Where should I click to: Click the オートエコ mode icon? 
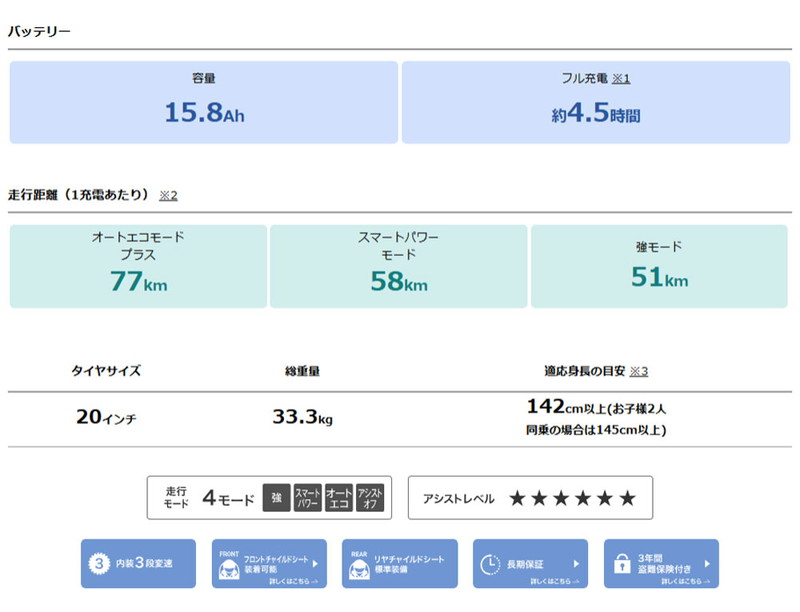[x=338, y=497]
